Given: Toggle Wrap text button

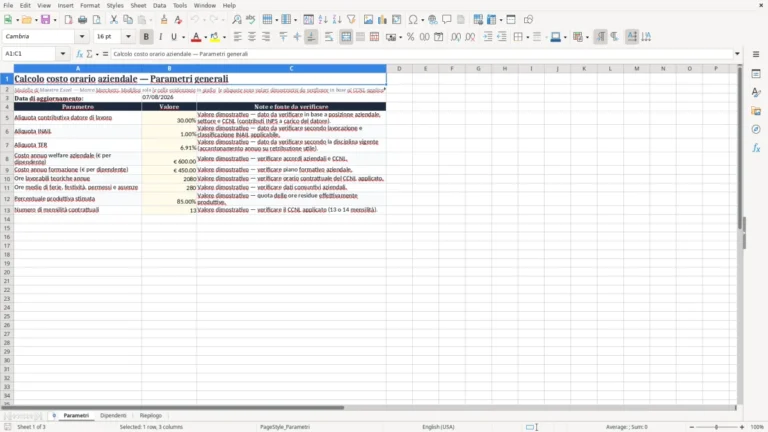Looking at the screenshot, I should [329, 37].
